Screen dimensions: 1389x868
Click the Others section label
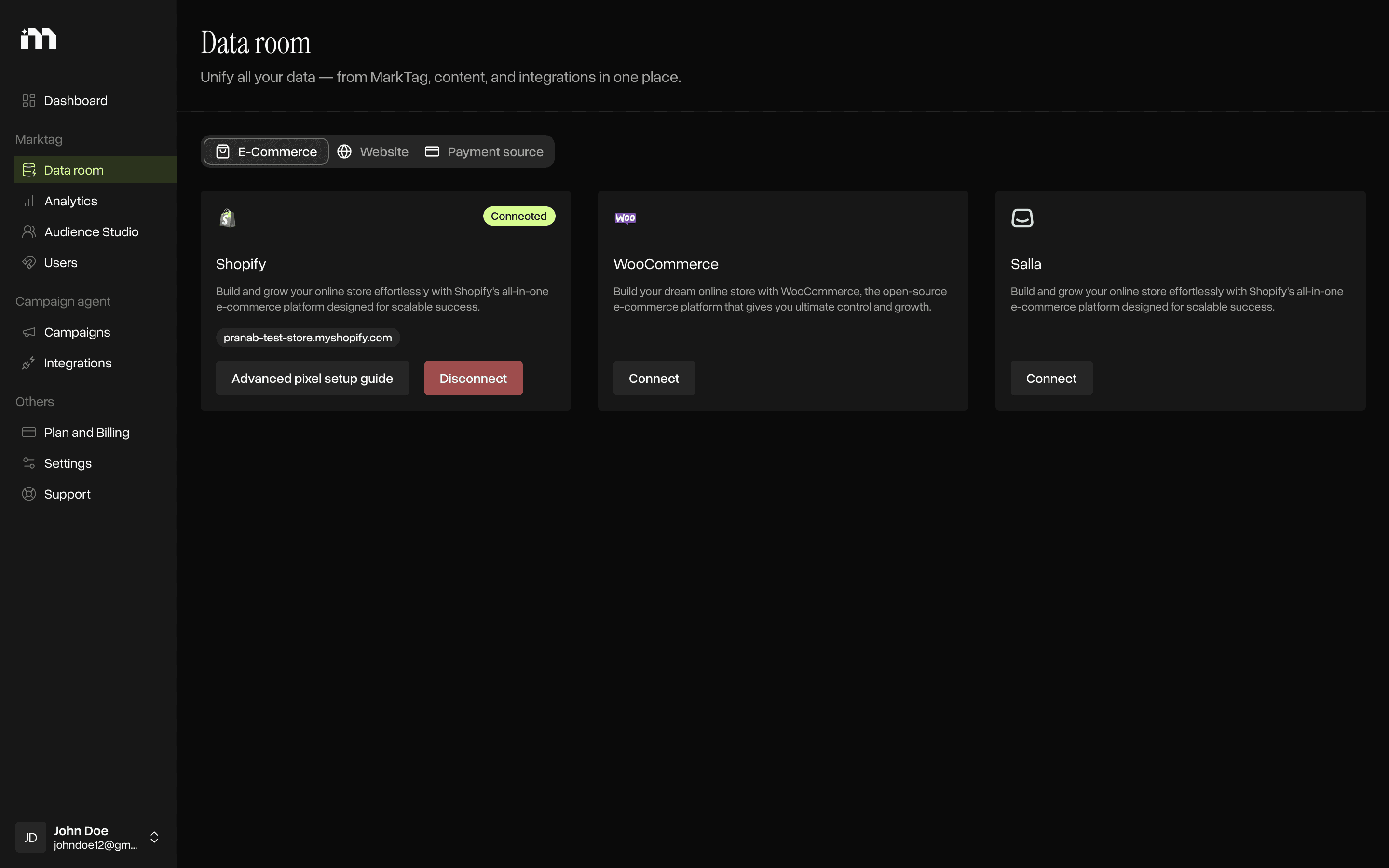tap(35, 402)
